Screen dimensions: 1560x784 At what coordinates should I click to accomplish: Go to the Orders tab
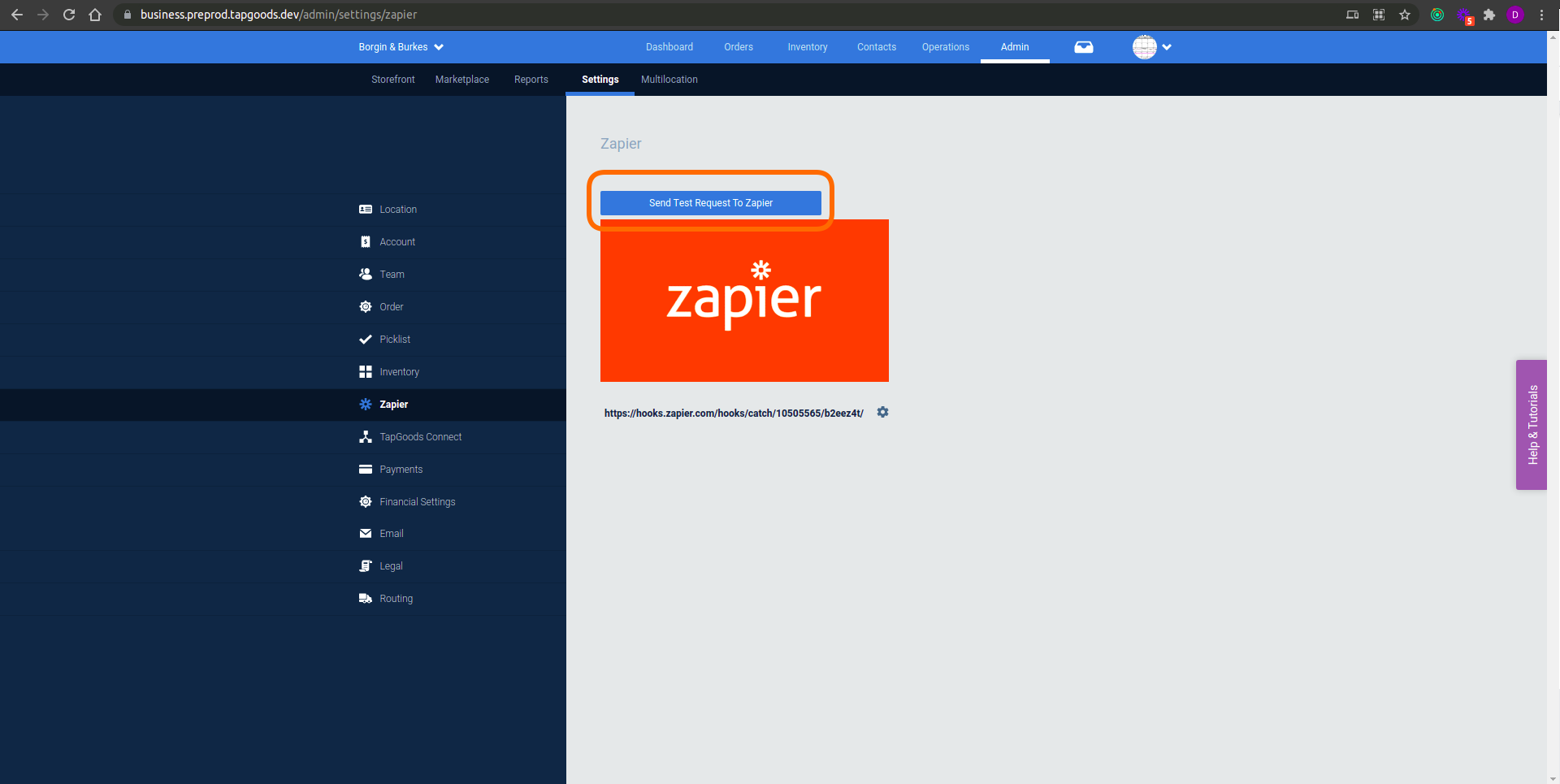coord(739,47)
